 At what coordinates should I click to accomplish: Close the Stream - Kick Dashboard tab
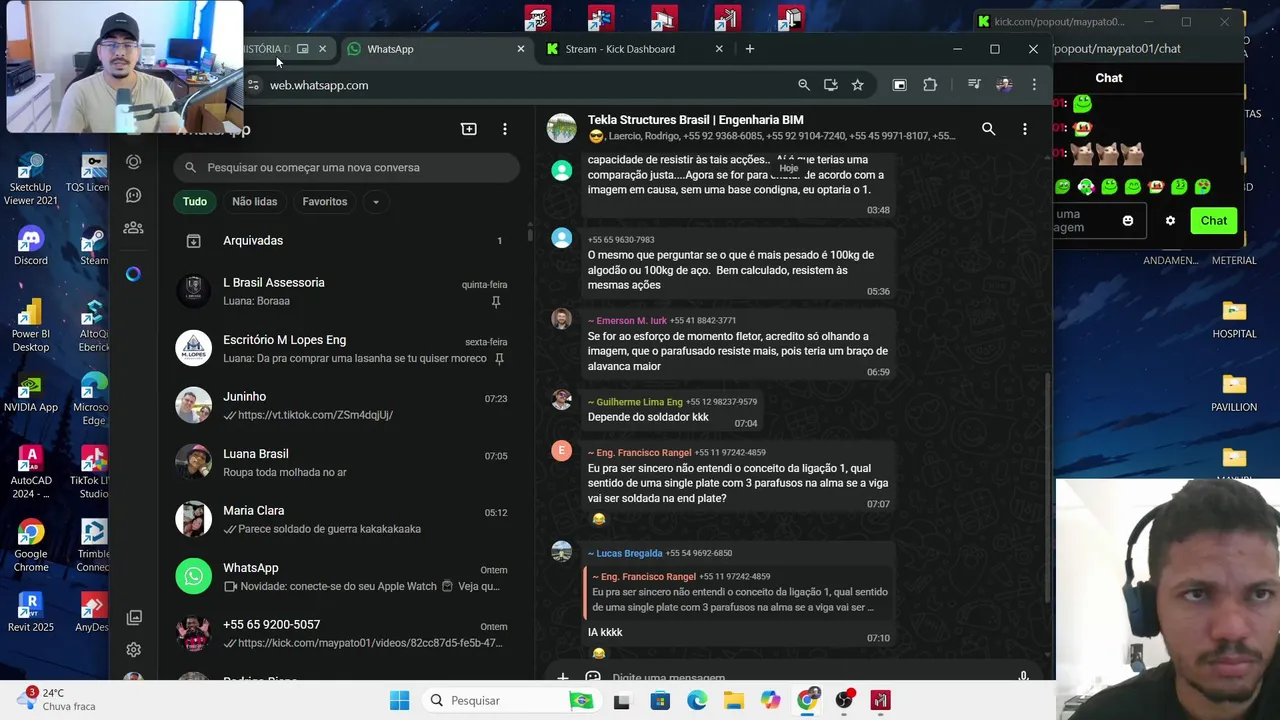coord(719,49)
